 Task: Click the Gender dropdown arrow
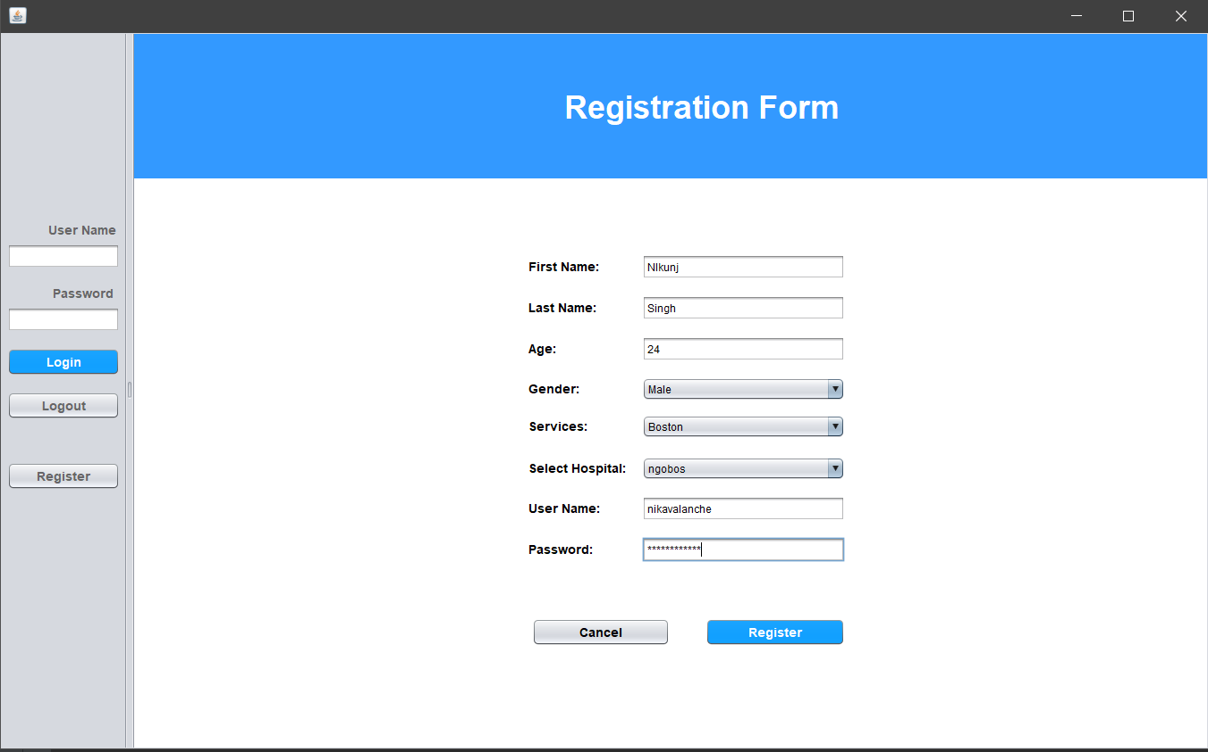[835, 389]
